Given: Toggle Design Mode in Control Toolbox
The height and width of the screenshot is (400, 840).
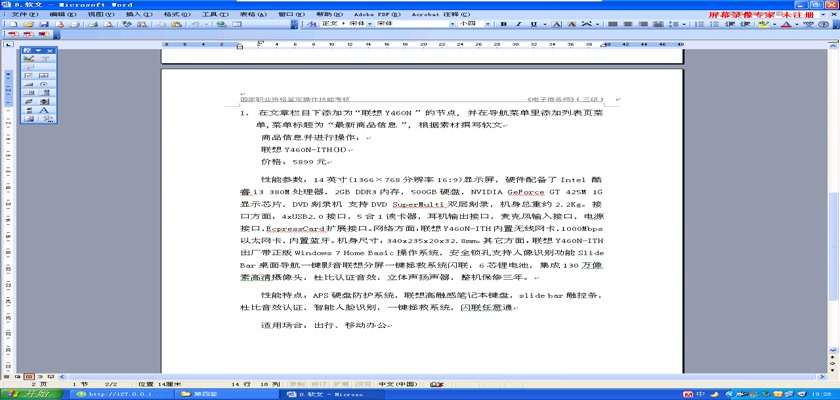Looking at the screenshot, I should point(29,58).
